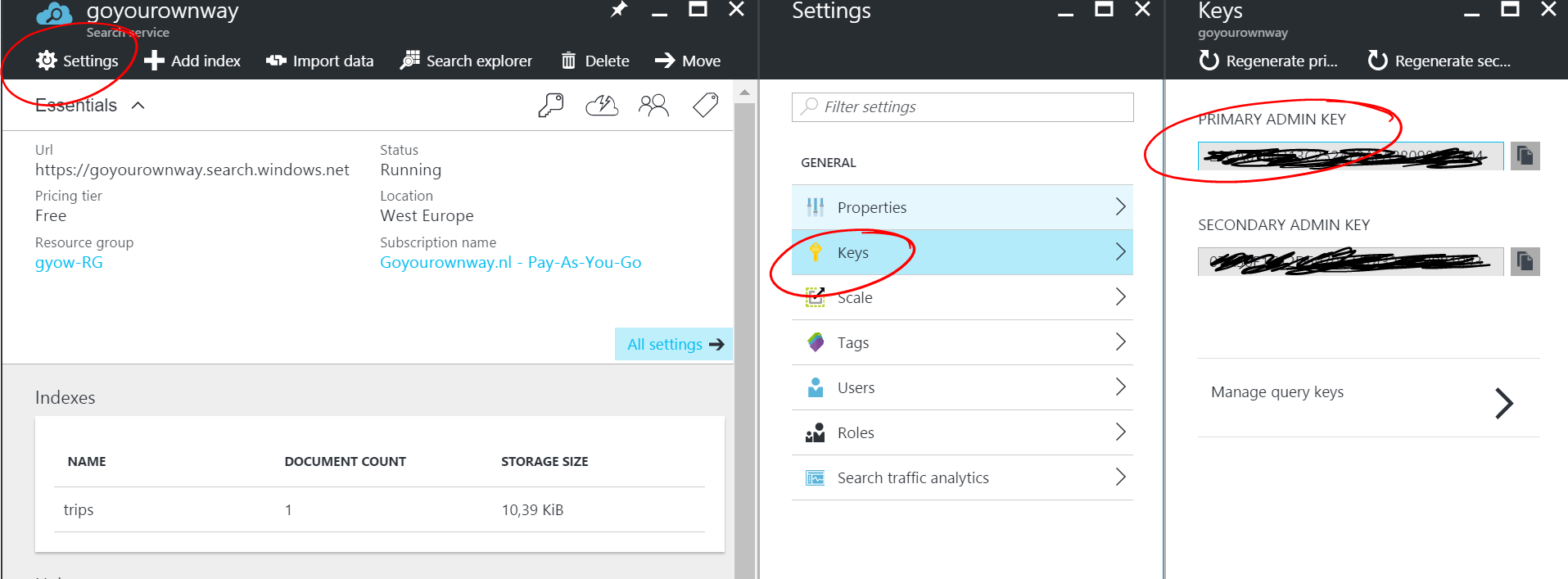This screenshot has height=579, width=1568.
Task: Open Tags in the Settings list
Action: (963, 342)
